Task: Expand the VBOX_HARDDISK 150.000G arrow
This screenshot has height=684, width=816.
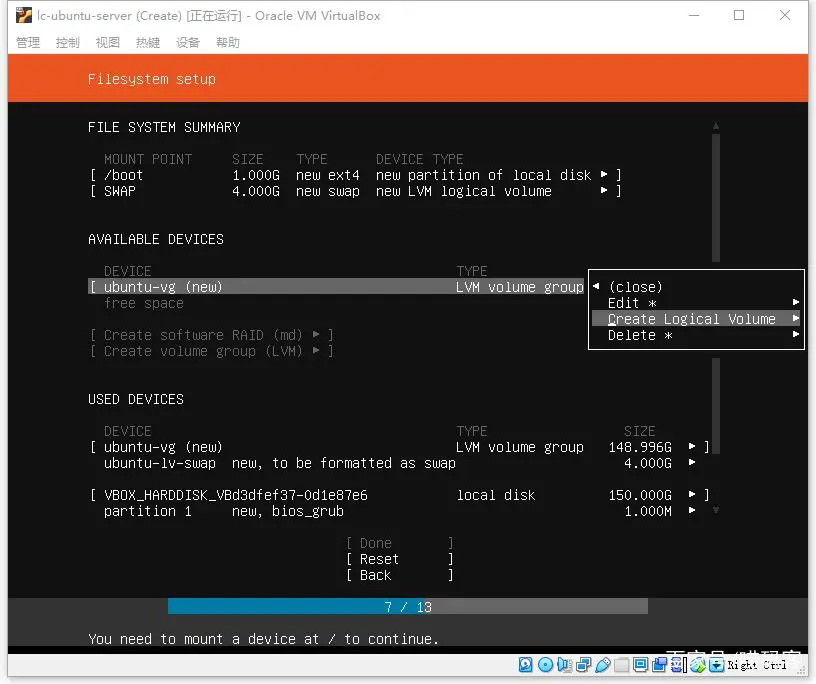Action: click(692, 494)
